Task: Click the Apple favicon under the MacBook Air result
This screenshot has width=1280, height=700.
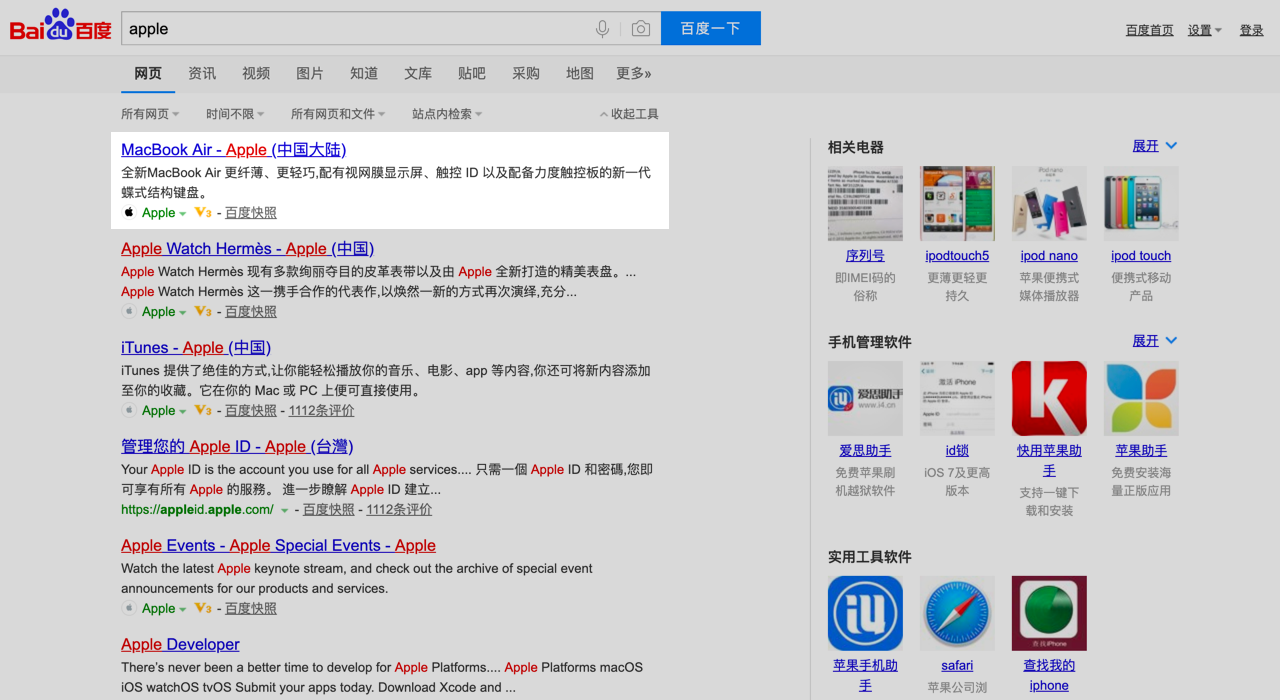Action: coord(129,212)
